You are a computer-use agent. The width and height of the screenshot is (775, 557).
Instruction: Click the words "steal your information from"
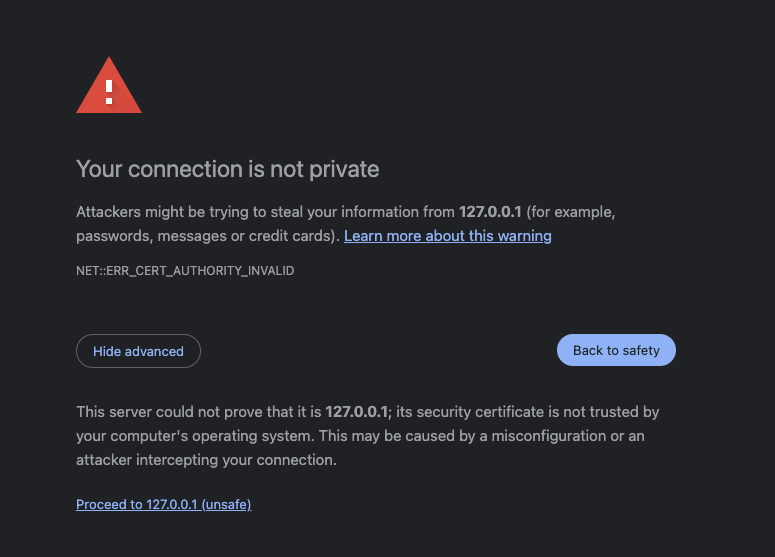369,212
